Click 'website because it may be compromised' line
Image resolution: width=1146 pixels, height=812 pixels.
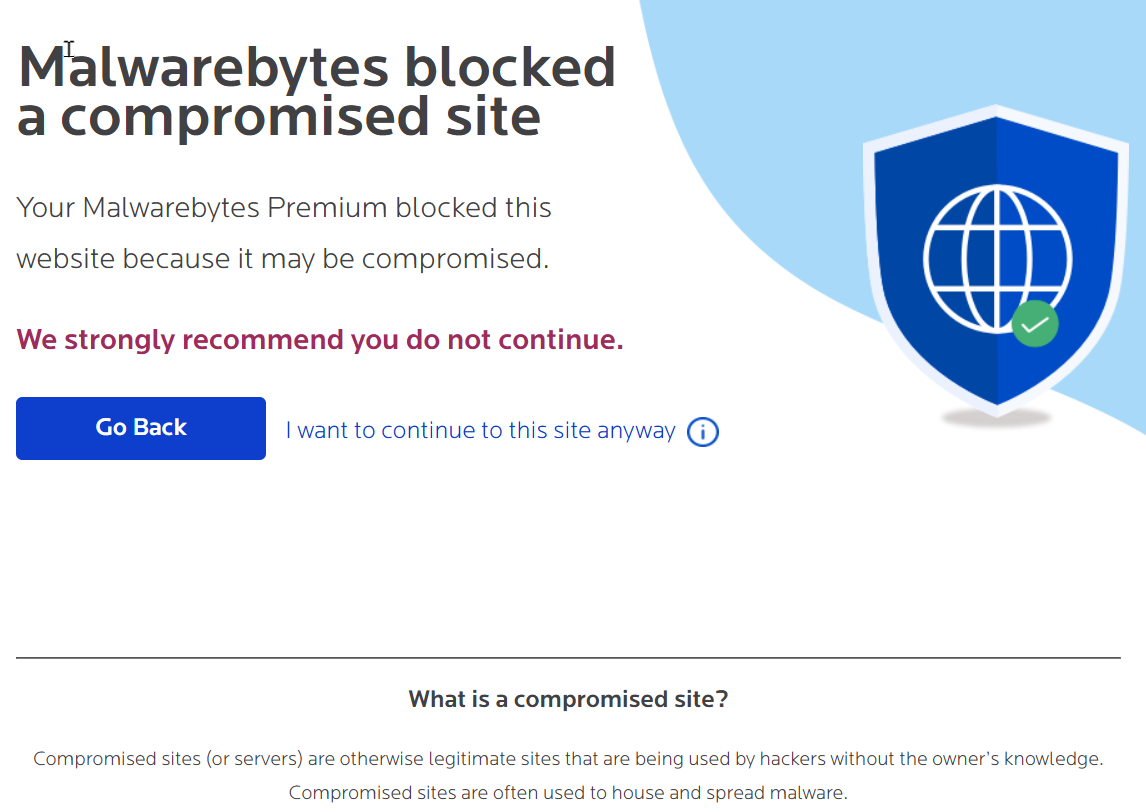click(x=283, y=259)
